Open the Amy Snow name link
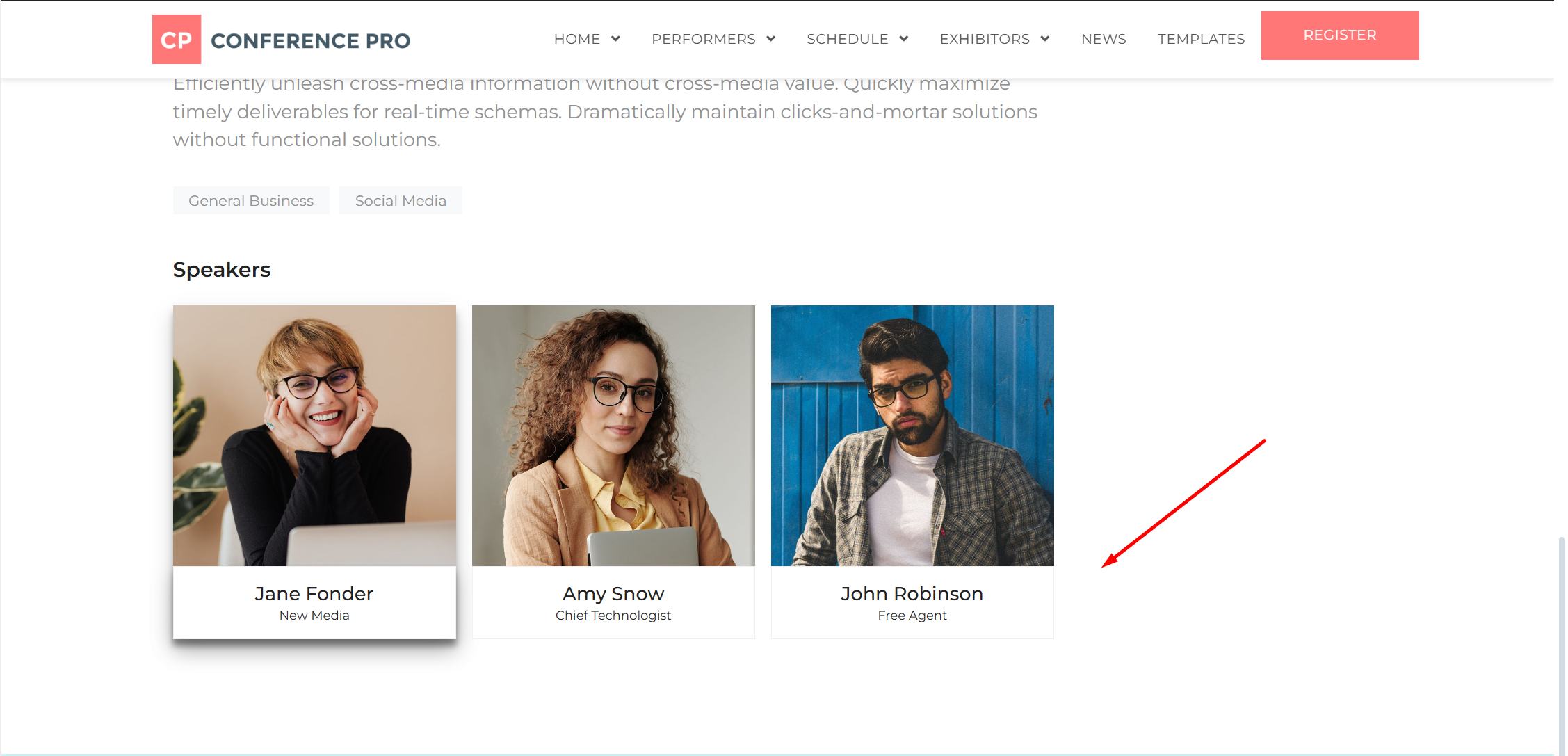The width and height of the screenshot is (1568, 756). tap(613, 593)
